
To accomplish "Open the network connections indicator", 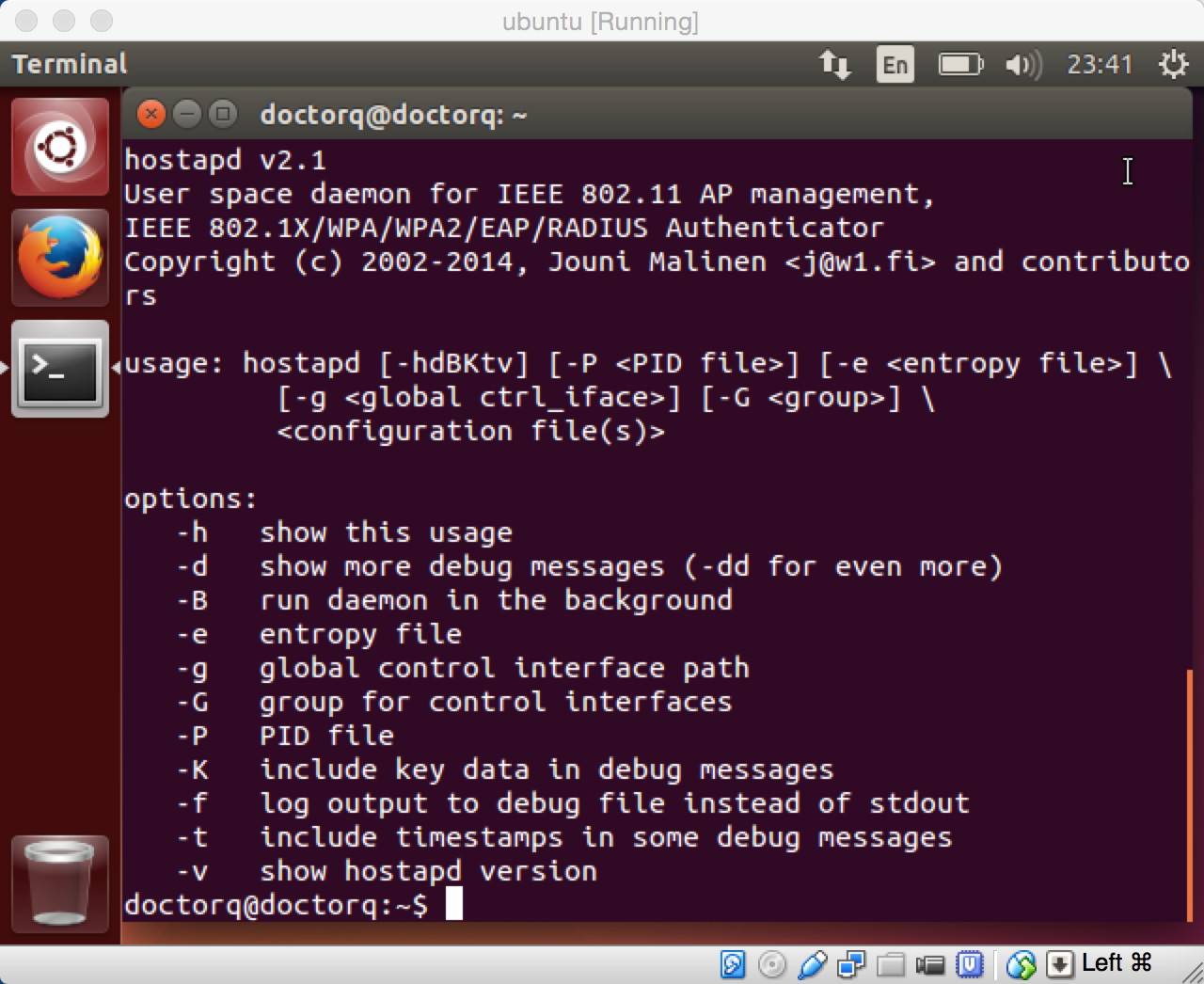I will click(834, 64).
